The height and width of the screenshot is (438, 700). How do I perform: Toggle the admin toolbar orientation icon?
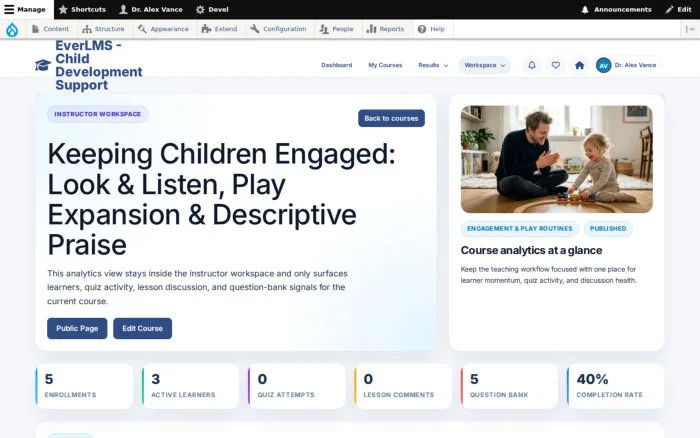pyautogui.click(x=690, y=29)
